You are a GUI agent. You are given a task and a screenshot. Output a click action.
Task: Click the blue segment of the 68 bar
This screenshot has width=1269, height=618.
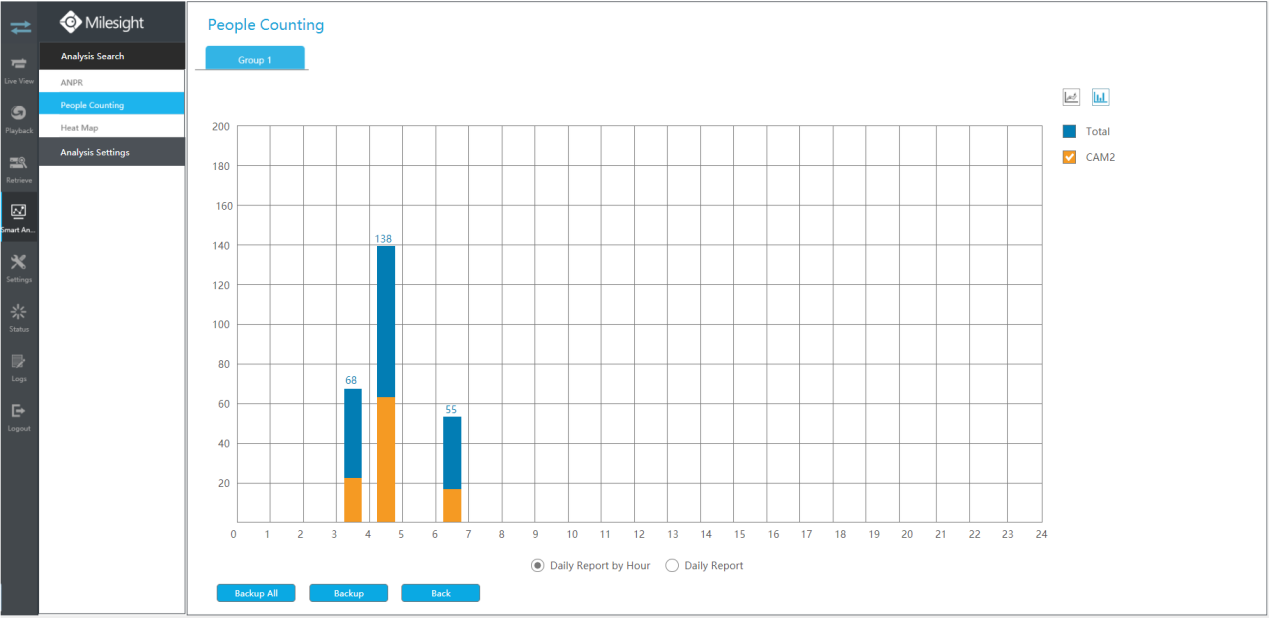coord(353,433)
